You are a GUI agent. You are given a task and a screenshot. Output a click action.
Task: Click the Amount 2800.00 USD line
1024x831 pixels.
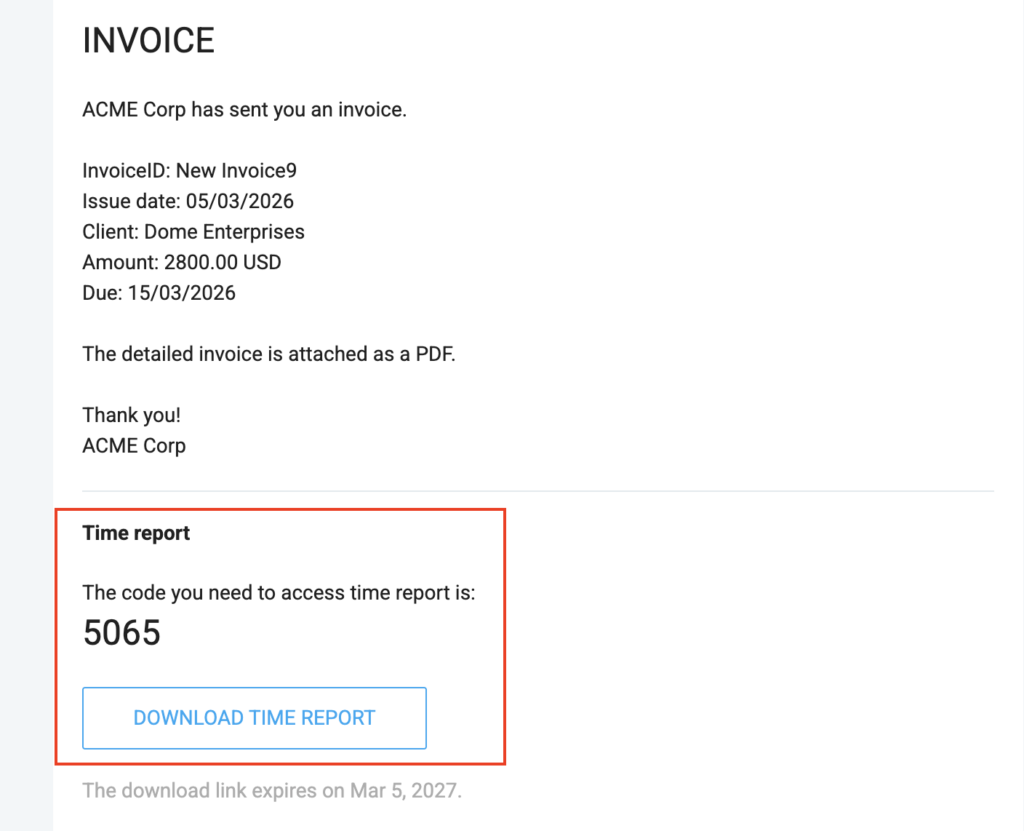pyautogui.click(x=181, y=263)
